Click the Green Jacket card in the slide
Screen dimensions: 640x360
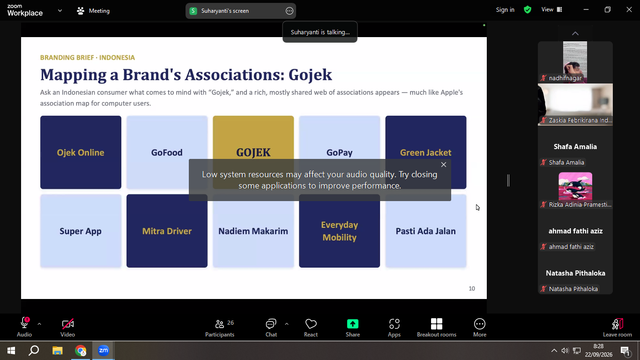click(426, 152)
